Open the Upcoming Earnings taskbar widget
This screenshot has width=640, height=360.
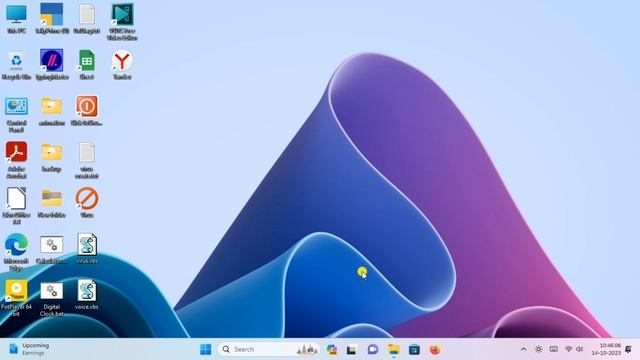pyautogui.click(x=29, y=349)
